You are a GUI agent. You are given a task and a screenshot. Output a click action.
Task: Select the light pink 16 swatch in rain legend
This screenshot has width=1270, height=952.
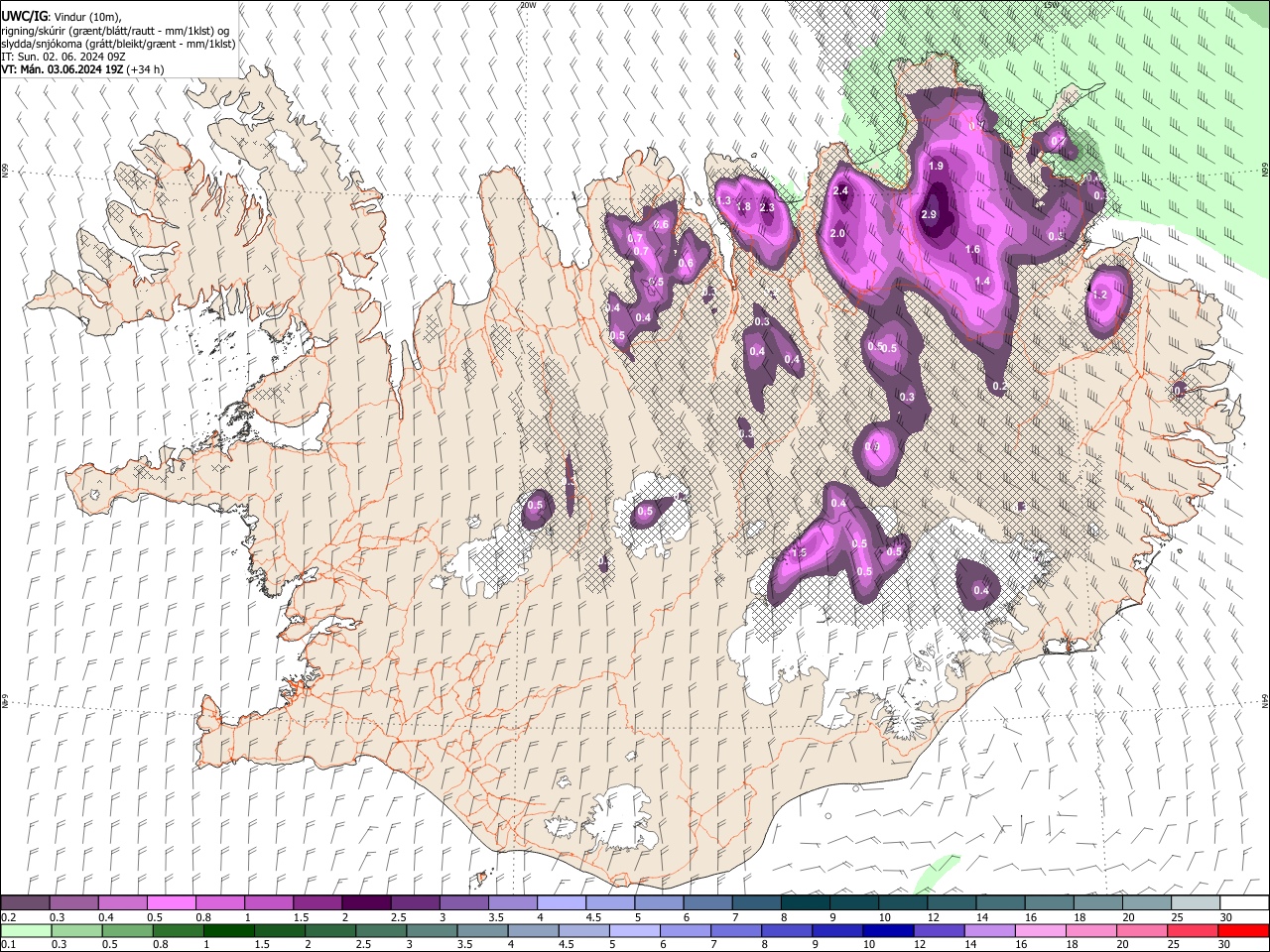click(1041, 931)
